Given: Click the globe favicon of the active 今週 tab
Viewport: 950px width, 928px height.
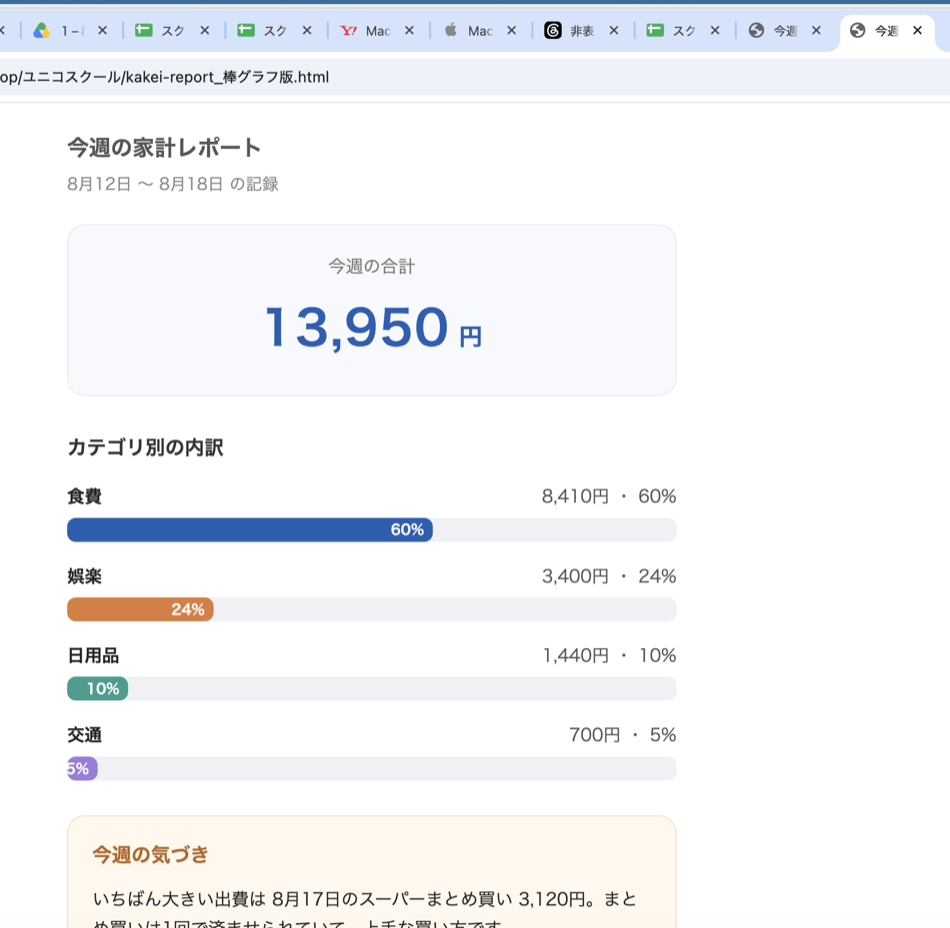Looking at the screenshot, I should point(857,30).
